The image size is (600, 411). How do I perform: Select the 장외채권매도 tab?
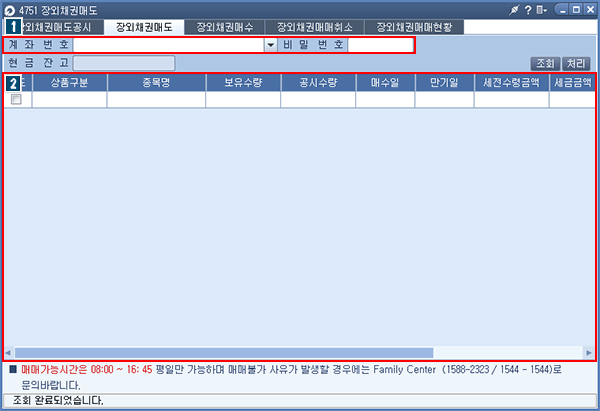(x=144, y=27)
